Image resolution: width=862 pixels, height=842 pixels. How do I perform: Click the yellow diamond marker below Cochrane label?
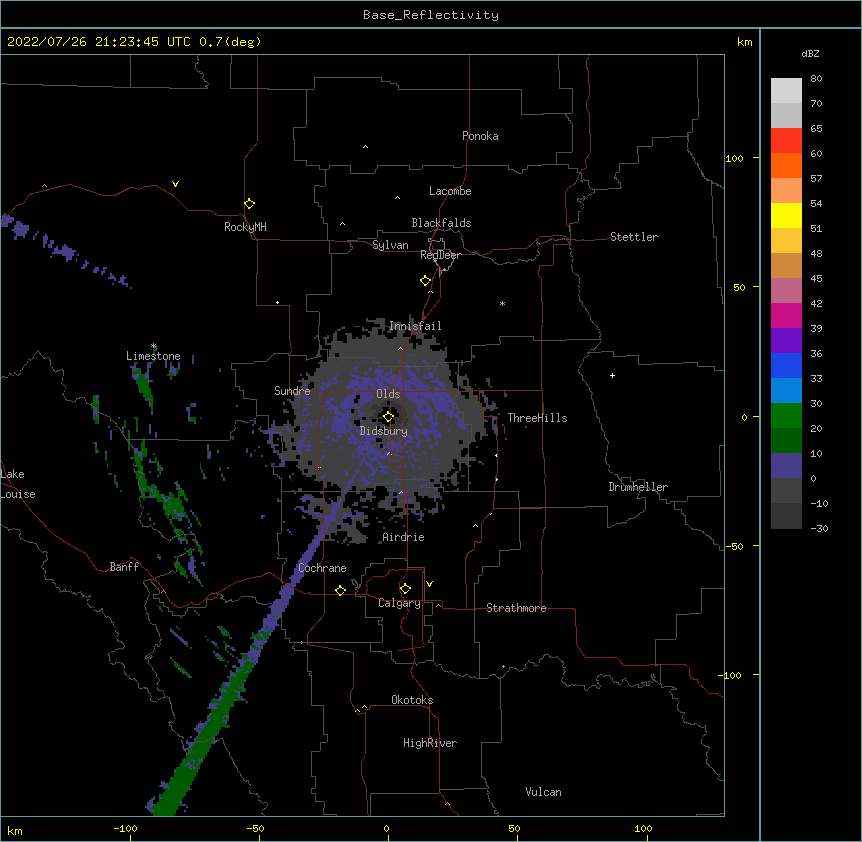coord(340,590)
